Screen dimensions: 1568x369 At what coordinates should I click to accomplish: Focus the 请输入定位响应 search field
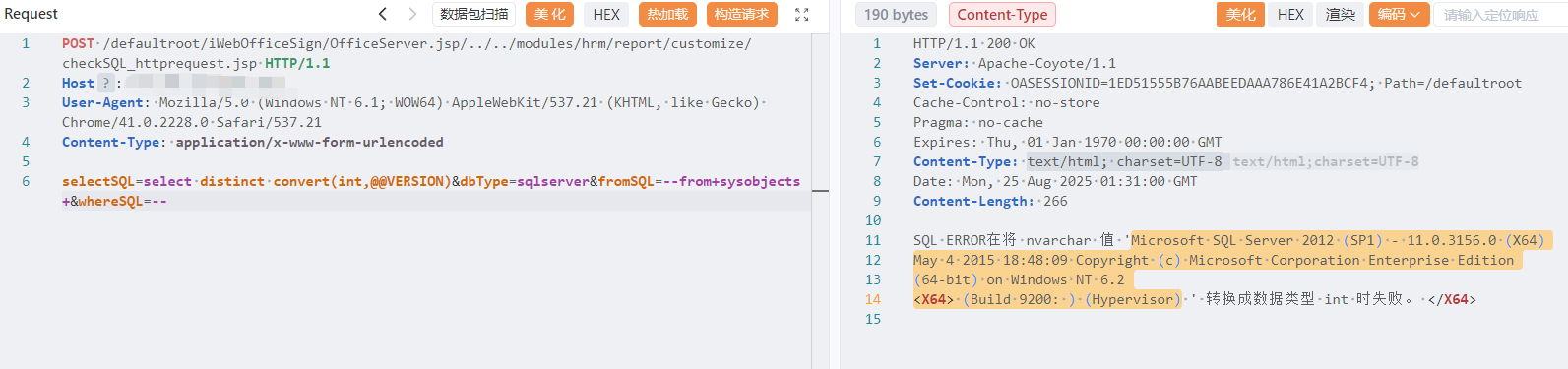coord(1500,15)
